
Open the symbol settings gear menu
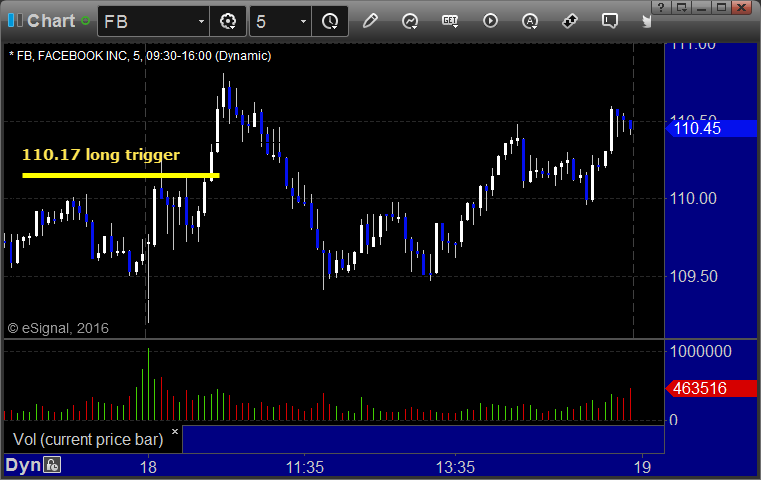(228, 21)
